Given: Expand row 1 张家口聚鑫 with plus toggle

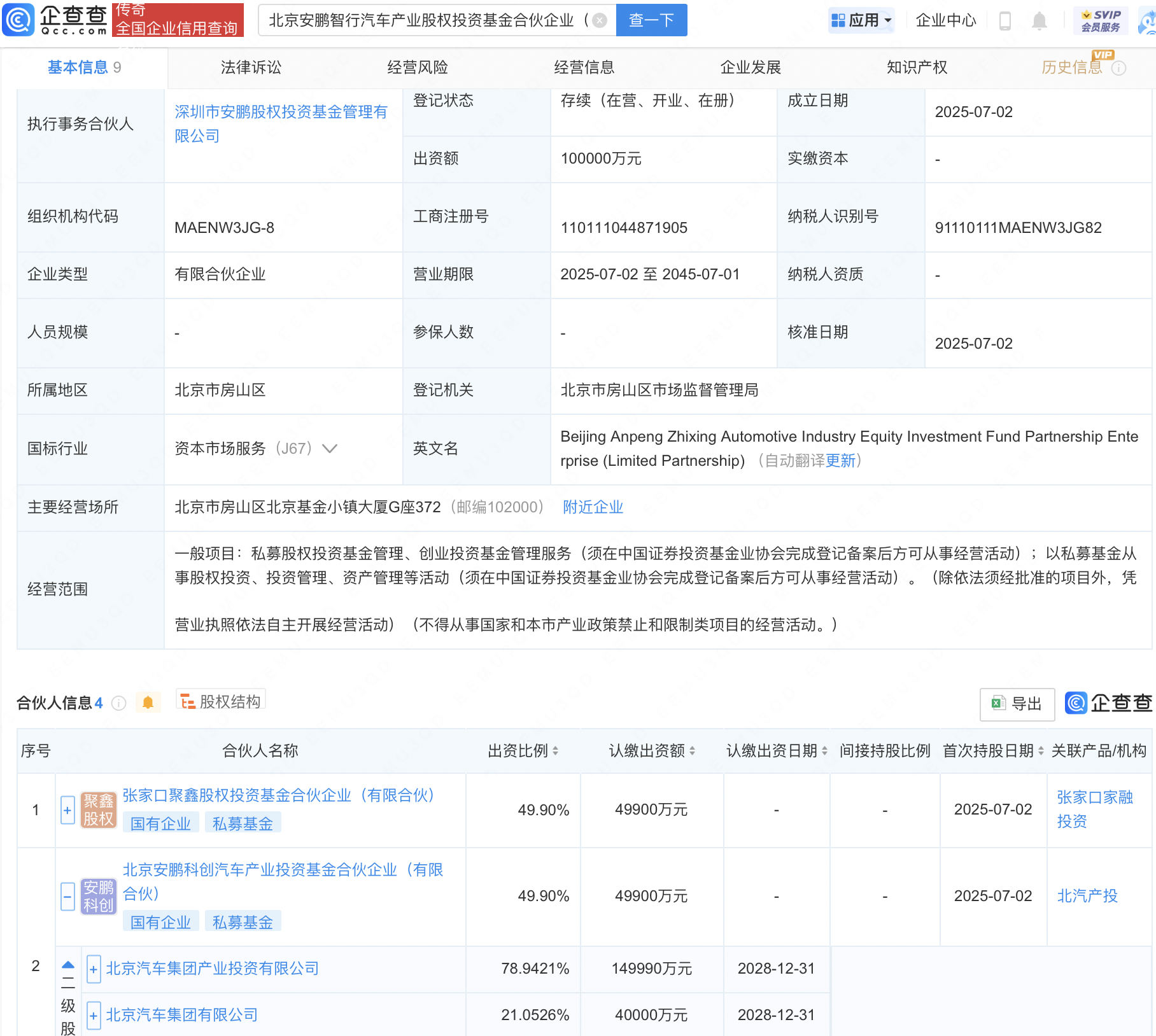Looking at the screenshot, I should tap(67, 810).
